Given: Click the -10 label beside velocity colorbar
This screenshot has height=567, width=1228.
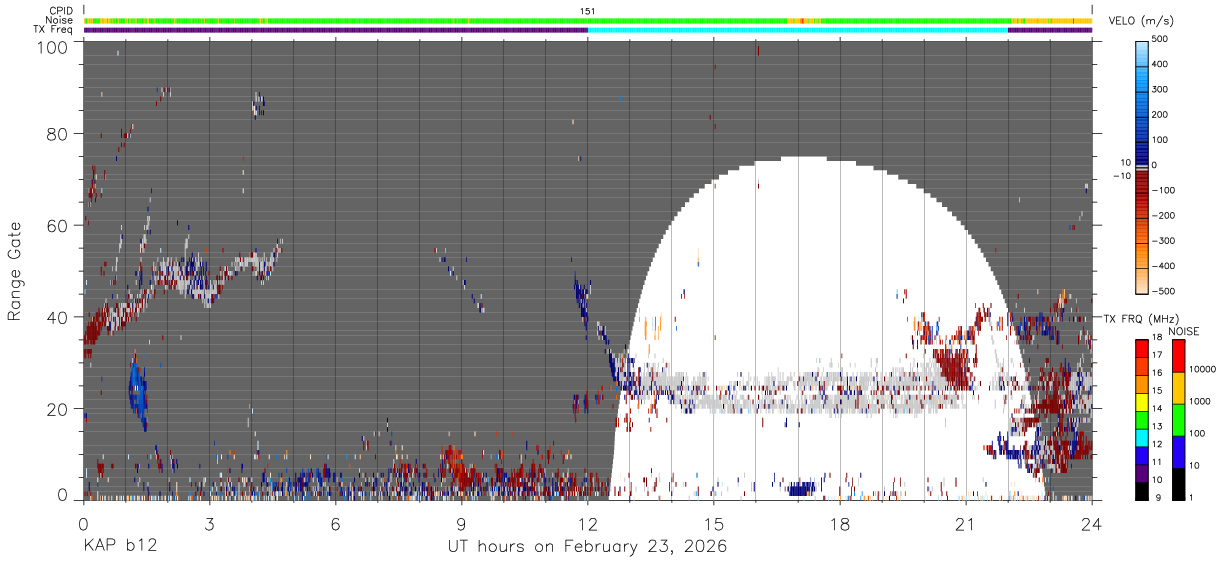Looking at the screenshot, I should pos(1120,176).
